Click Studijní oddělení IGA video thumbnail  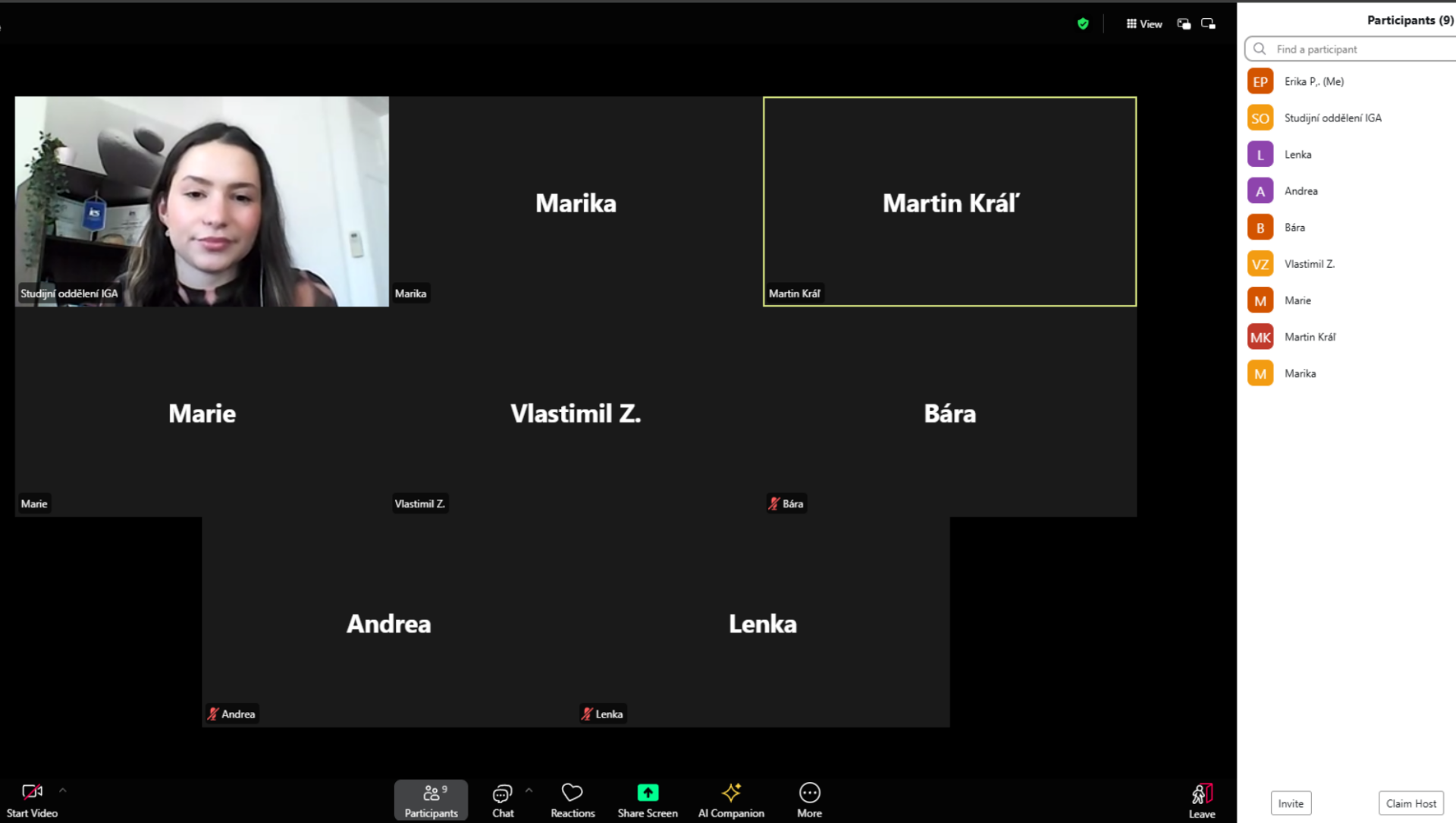point(202,201)
